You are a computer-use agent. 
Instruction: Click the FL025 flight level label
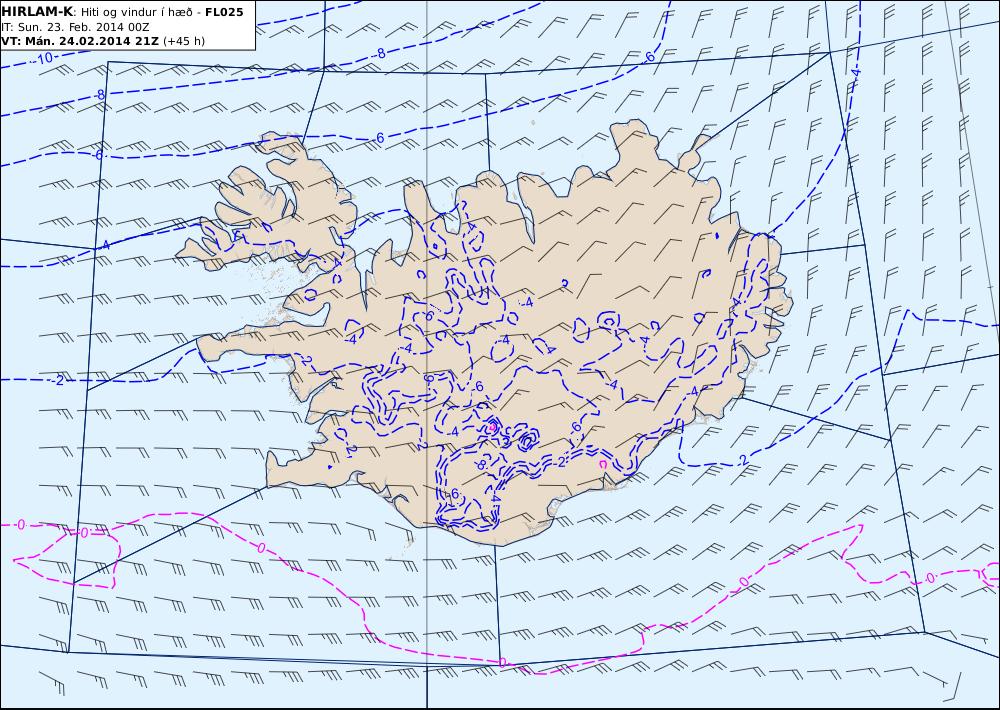click(224, 12)
